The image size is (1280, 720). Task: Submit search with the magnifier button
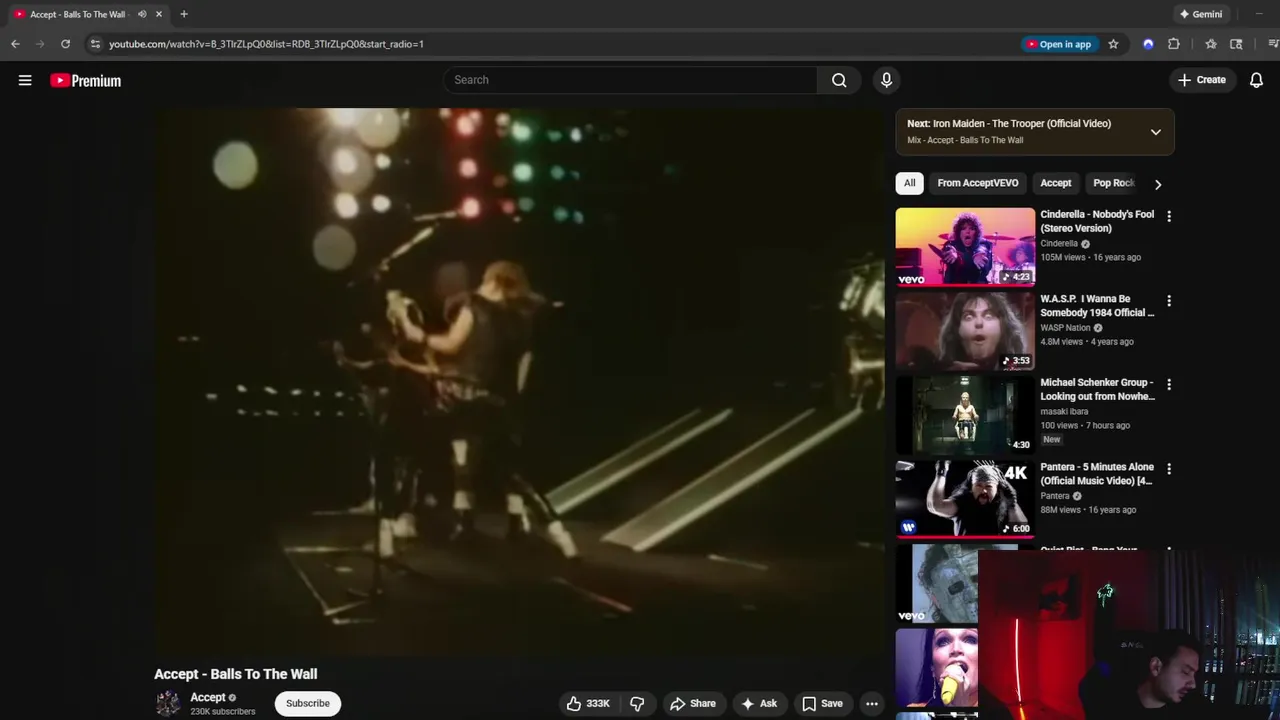click(x=839, y=80)
